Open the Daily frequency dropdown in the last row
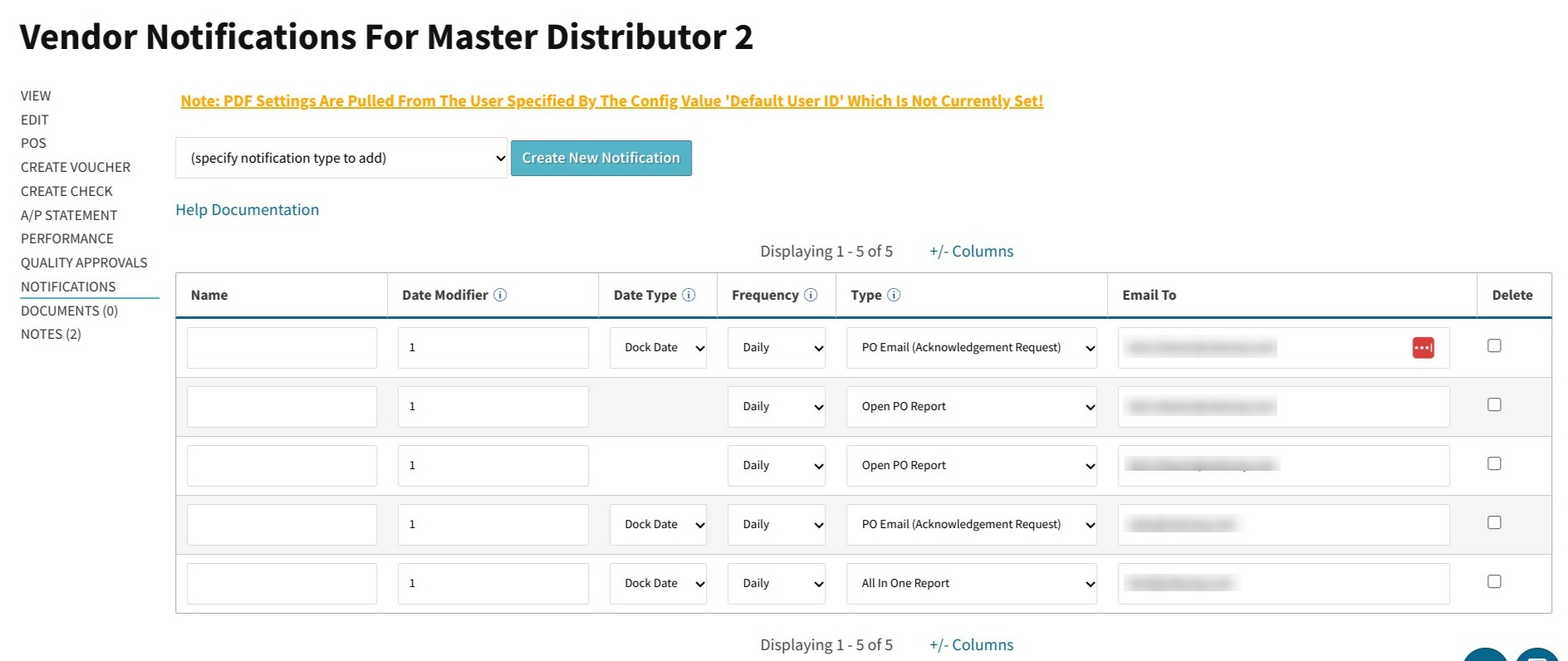The image size is (1568, 661). point(777,584)
